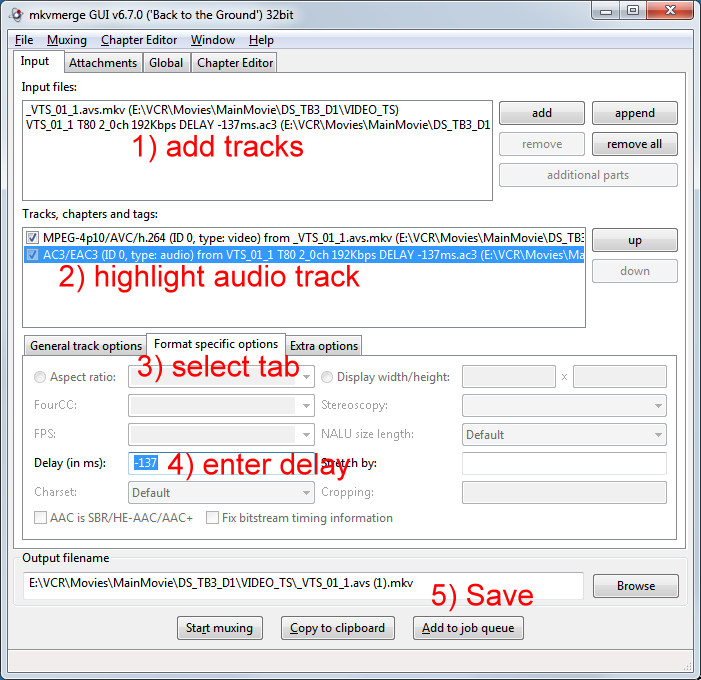Click the remove button
The height and width of the screenshot is (680, 701).
point(541,144)
